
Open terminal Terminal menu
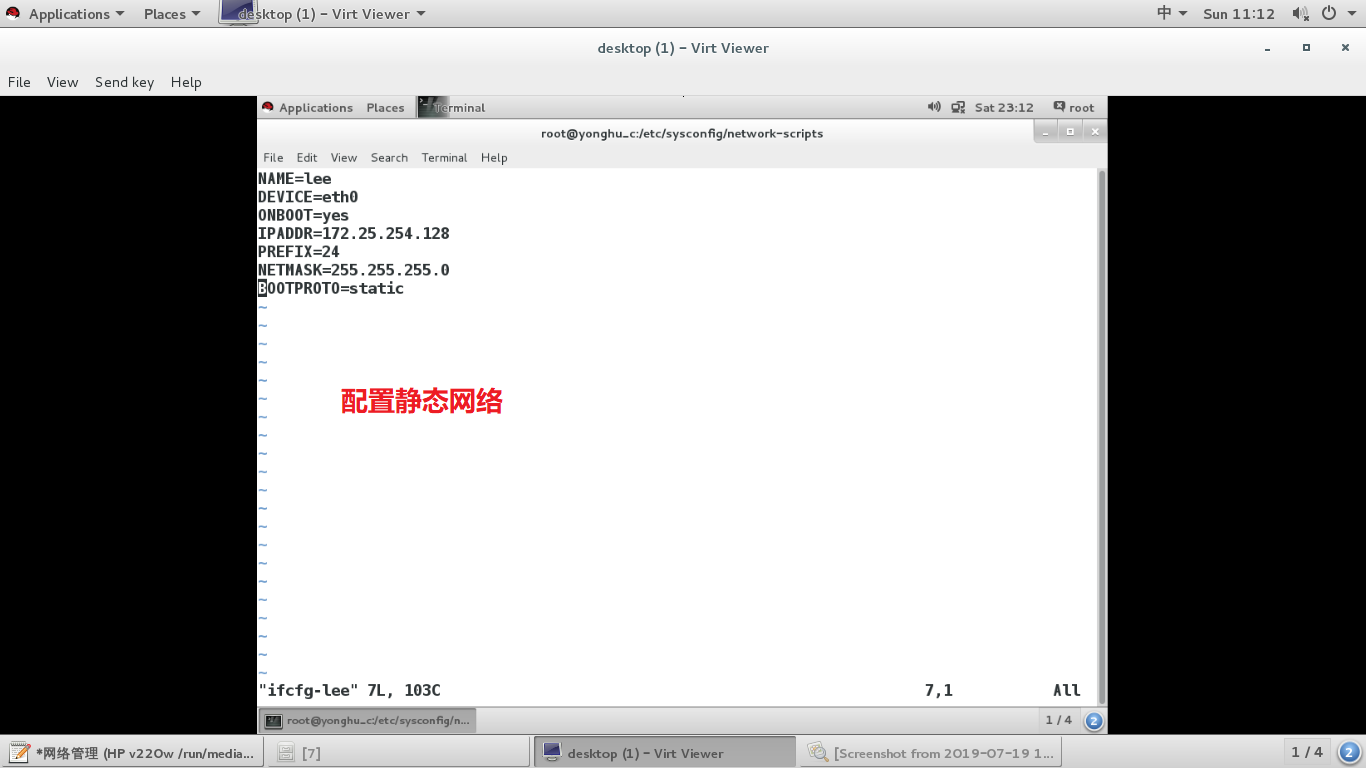tap(444, 157)
